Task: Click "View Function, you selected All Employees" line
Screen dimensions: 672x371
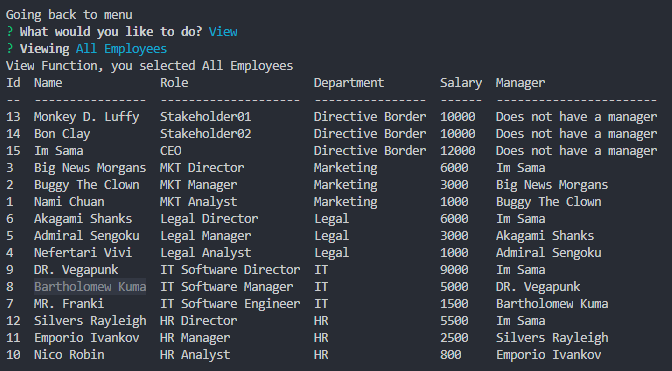Action: point(149,66)
